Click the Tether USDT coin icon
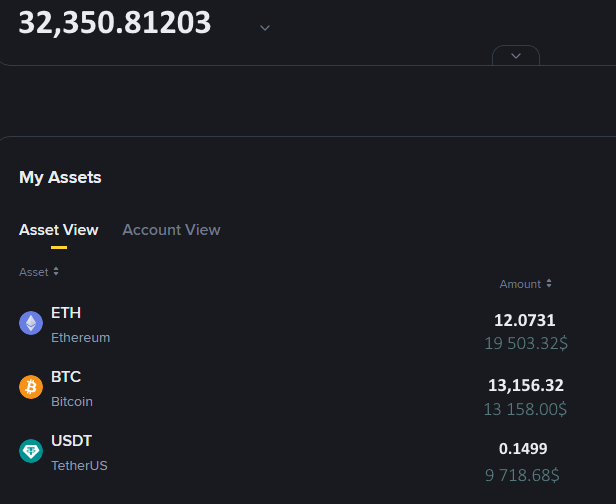Viewport: 616px width, 504px height. [x=31, y=451]
